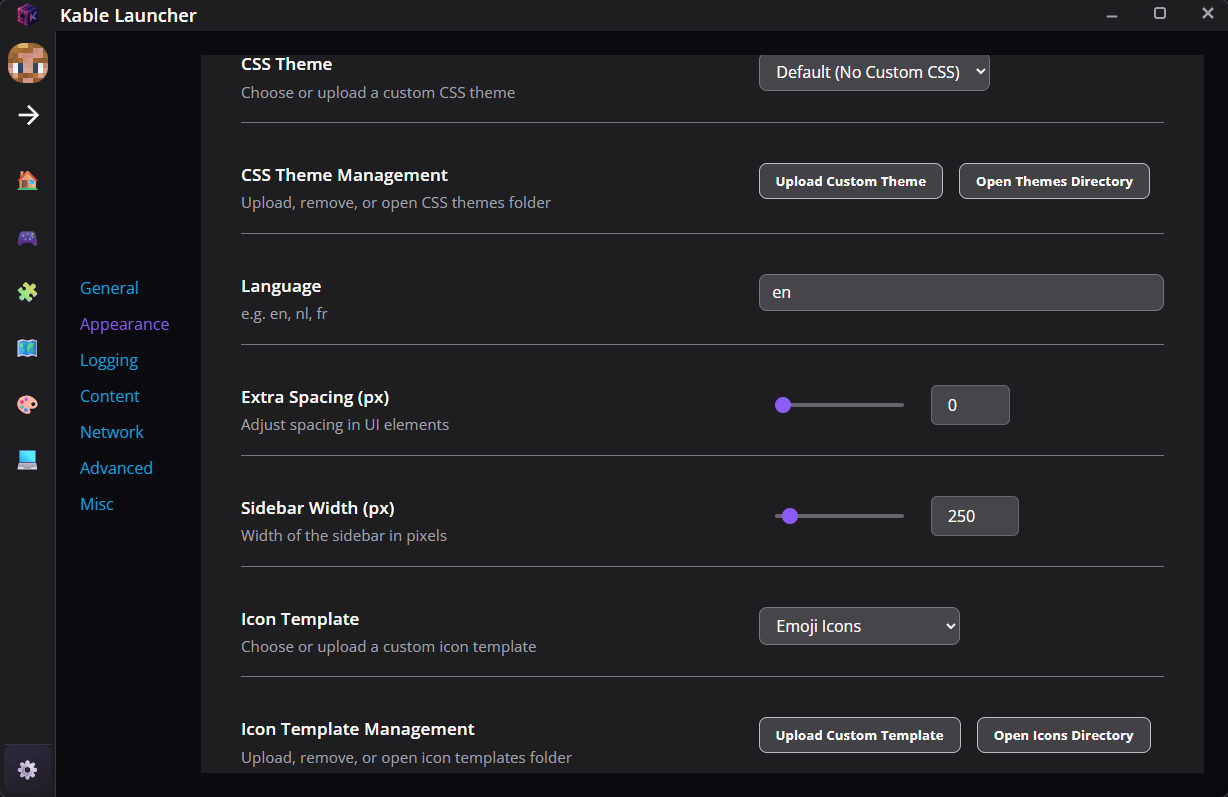This screenshot has height=797, width=1228.
Task: Switch to the Network settings tab
Action: [111, 431]
